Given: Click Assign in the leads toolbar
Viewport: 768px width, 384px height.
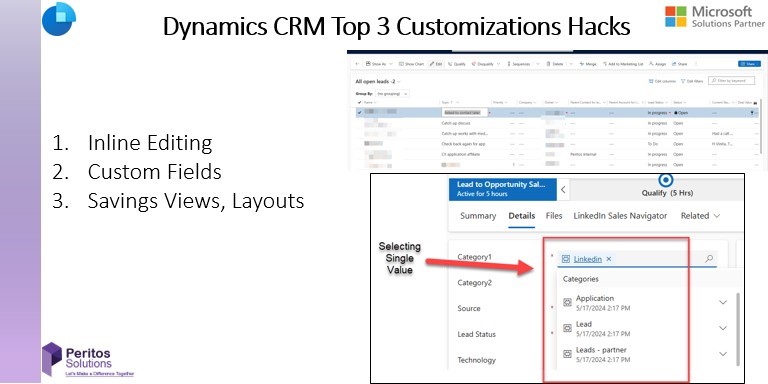Looking at the screenshot, I should (658, 64).
